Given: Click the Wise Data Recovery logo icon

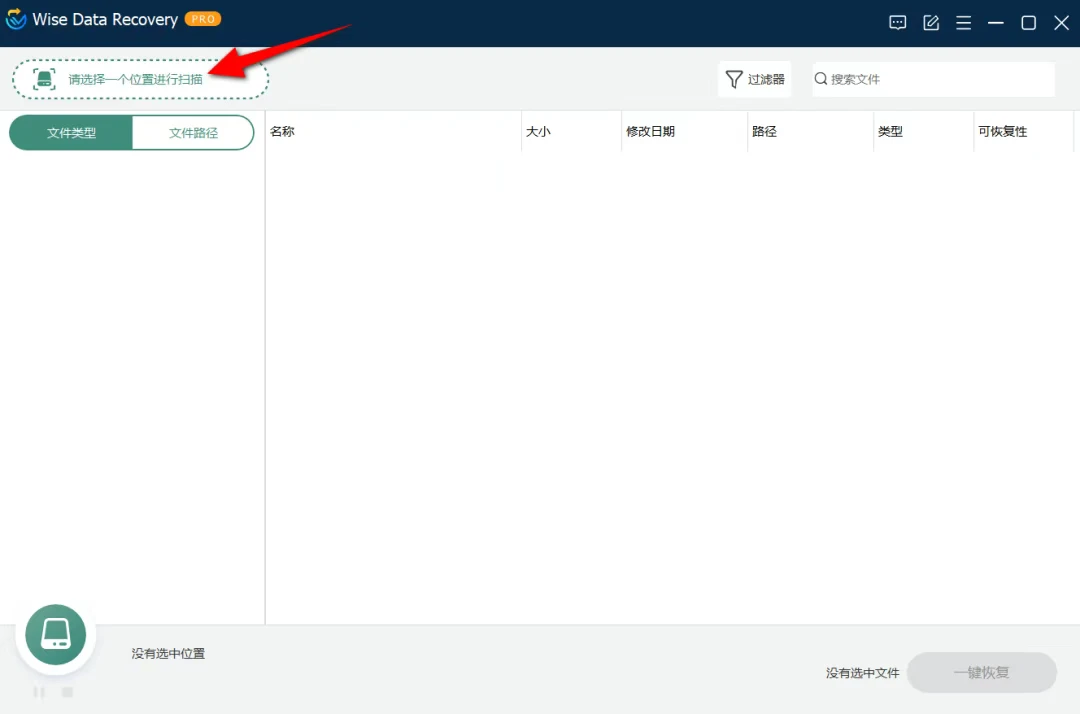Looking at the screenshot, I should 15,18.
